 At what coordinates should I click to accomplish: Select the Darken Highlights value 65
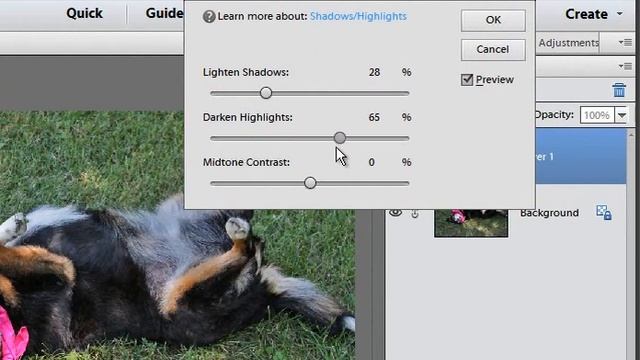[374, 117]
